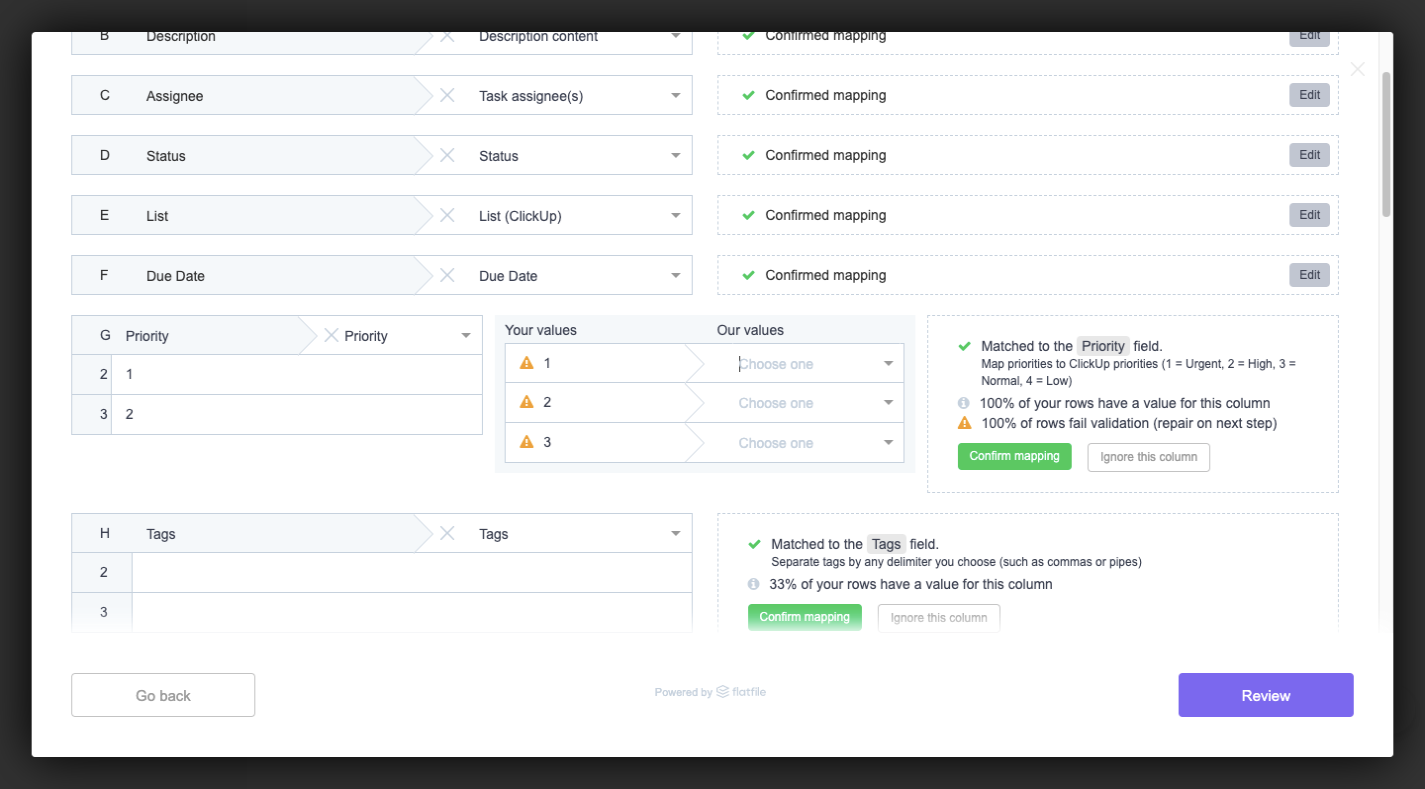The image size is (1425, 789).
Task: Ignore this column for Priority
Action: click(x=1148, y=457)
